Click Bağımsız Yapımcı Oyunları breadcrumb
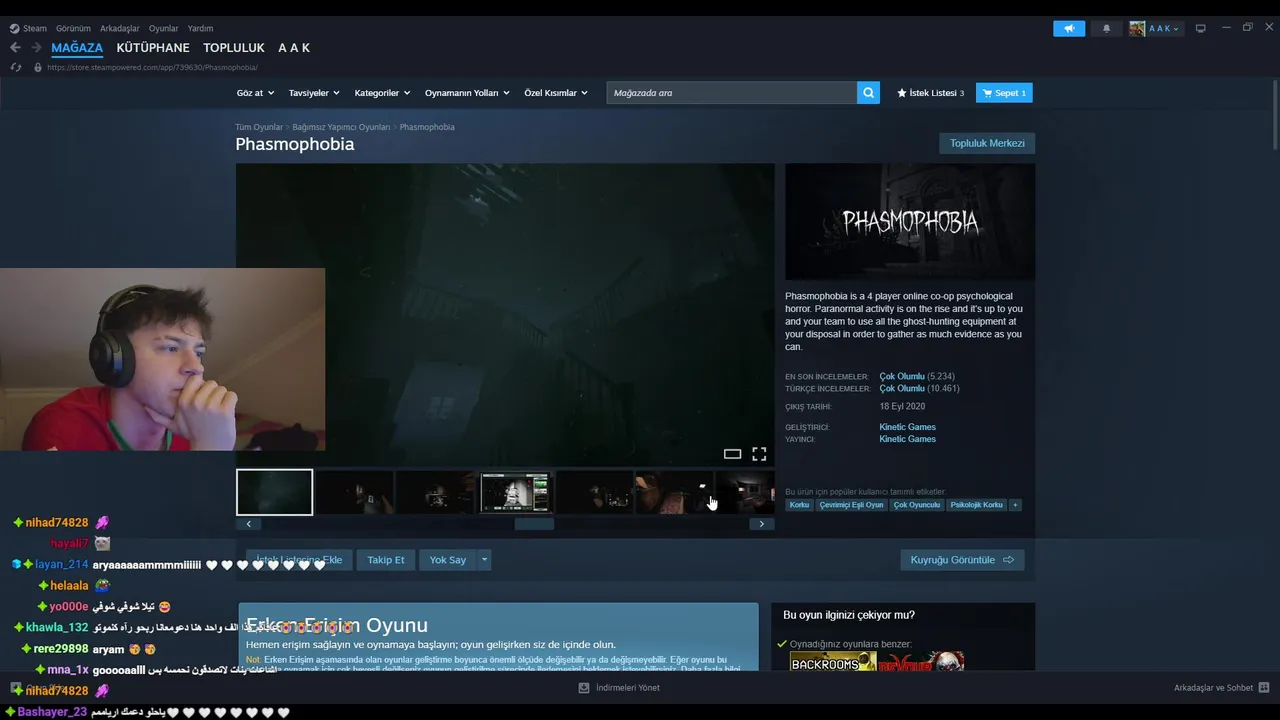Screen dimensions: 1280x720 click(x=341, y=127)
